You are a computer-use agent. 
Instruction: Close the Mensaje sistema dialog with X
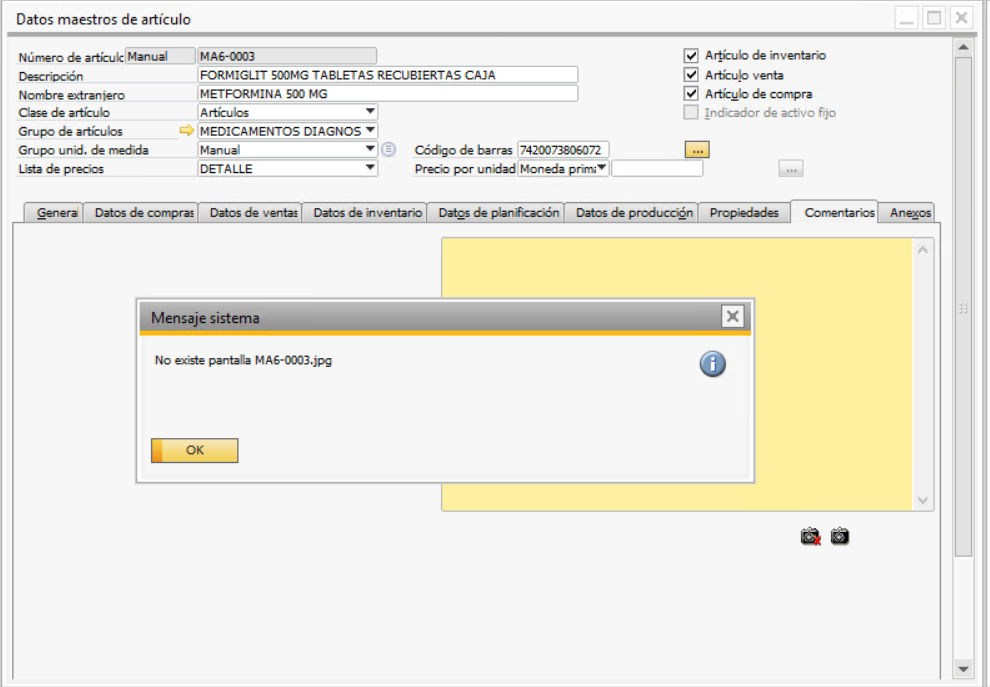click(x=732, y=316)
